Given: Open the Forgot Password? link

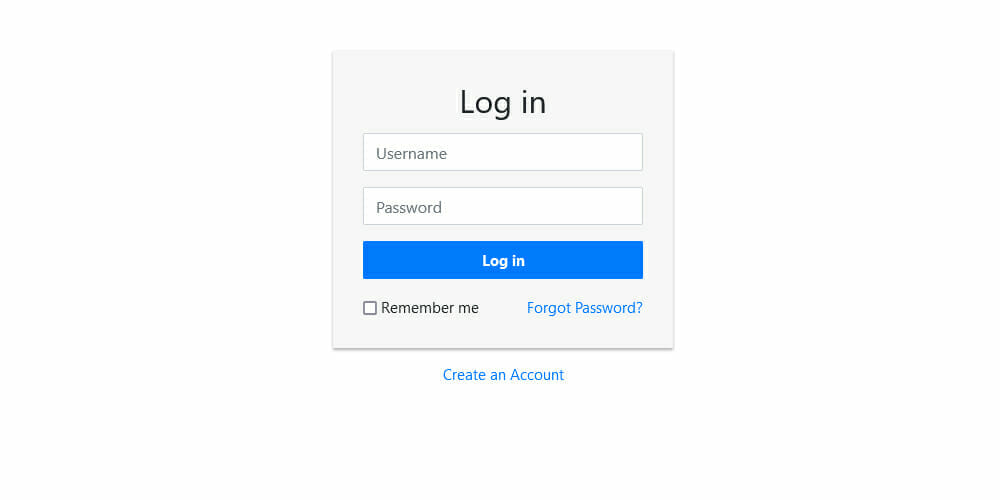Looking at the screenshot, I should coord(585,308).
